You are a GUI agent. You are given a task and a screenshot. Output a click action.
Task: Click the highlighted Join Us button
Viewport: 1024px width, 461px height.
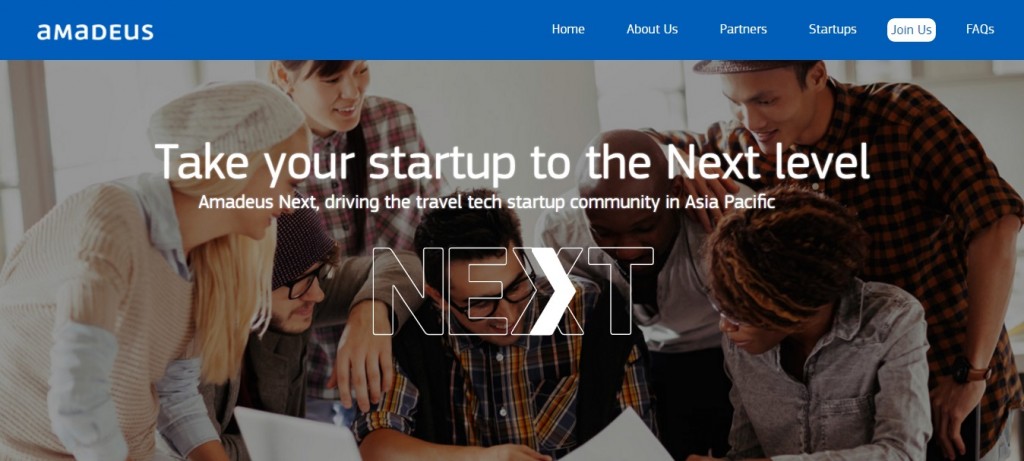point(911,30)
